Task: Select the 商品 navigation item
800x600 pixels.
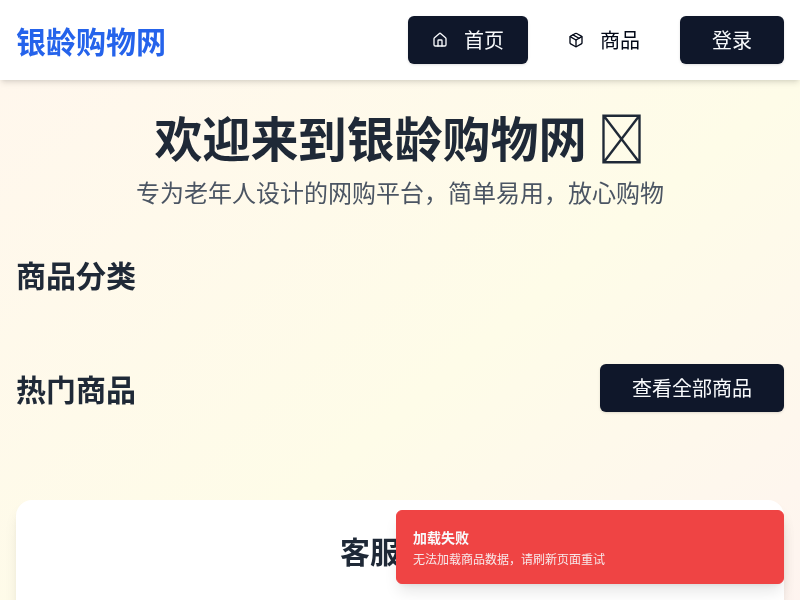Action: (604, 40)
